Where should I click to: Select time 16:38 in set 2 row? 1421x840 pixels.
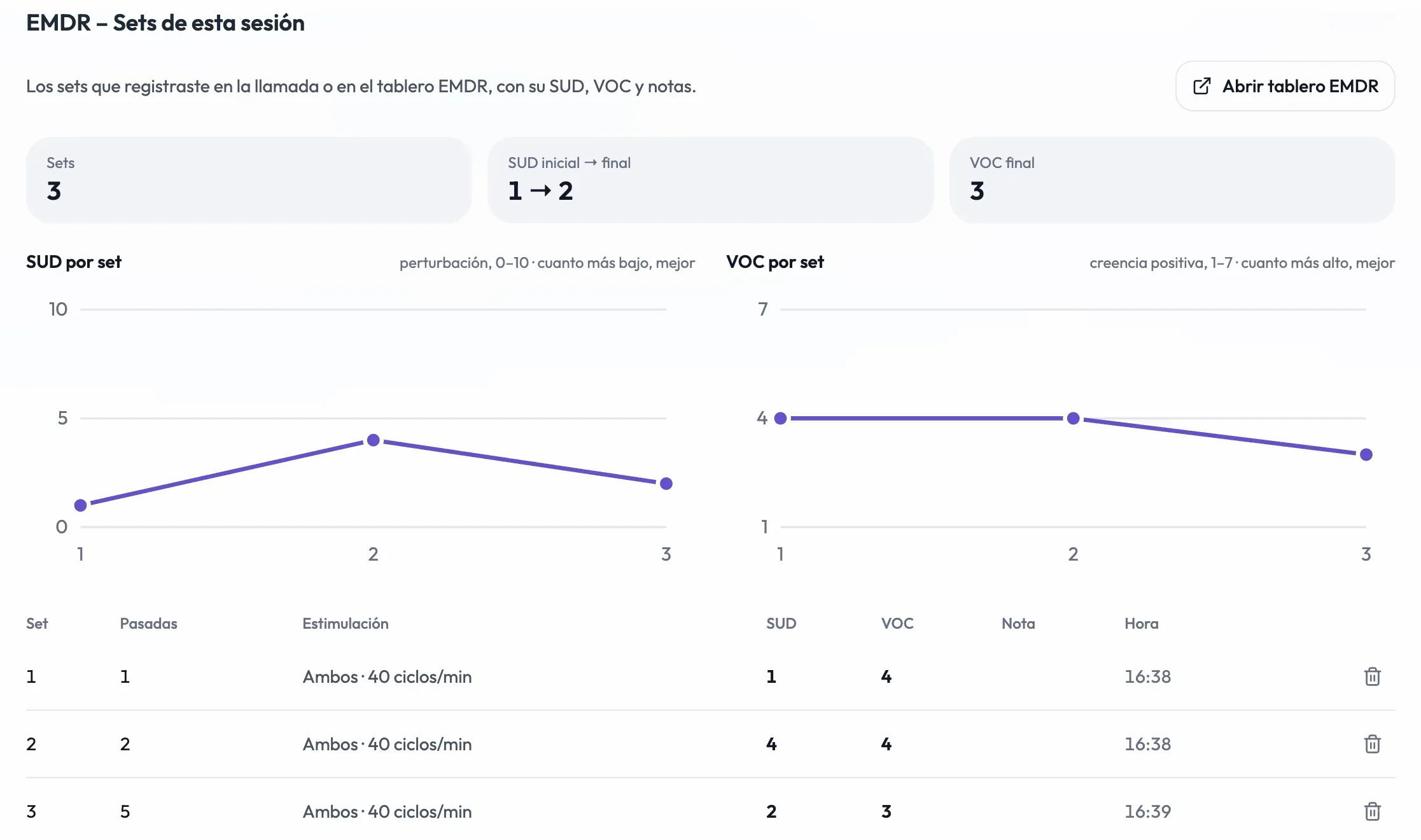1147,744
